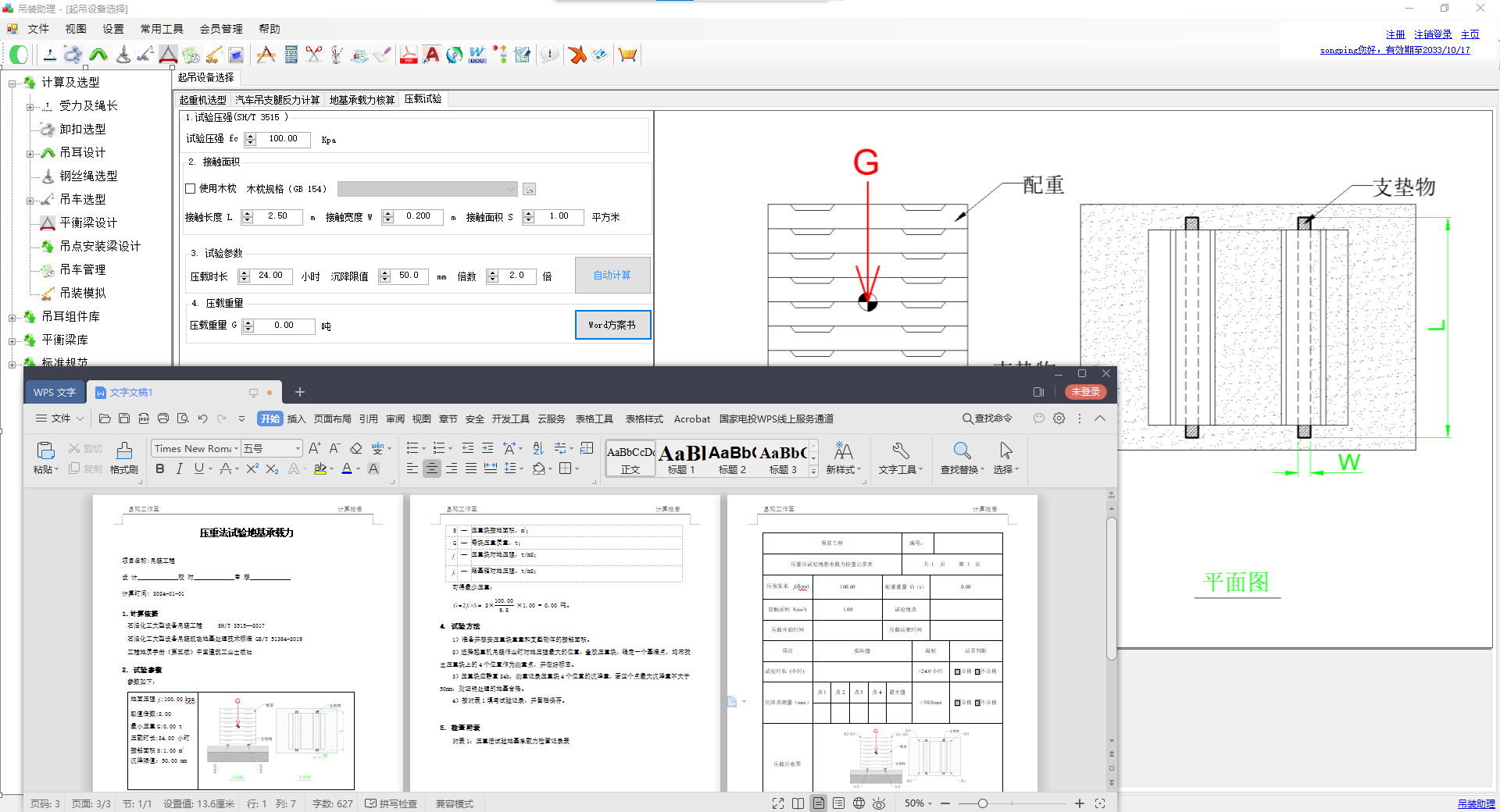The image size is (1500, 812).
Task: Click the sort A-Z icon in WPS
Action: 537,448
